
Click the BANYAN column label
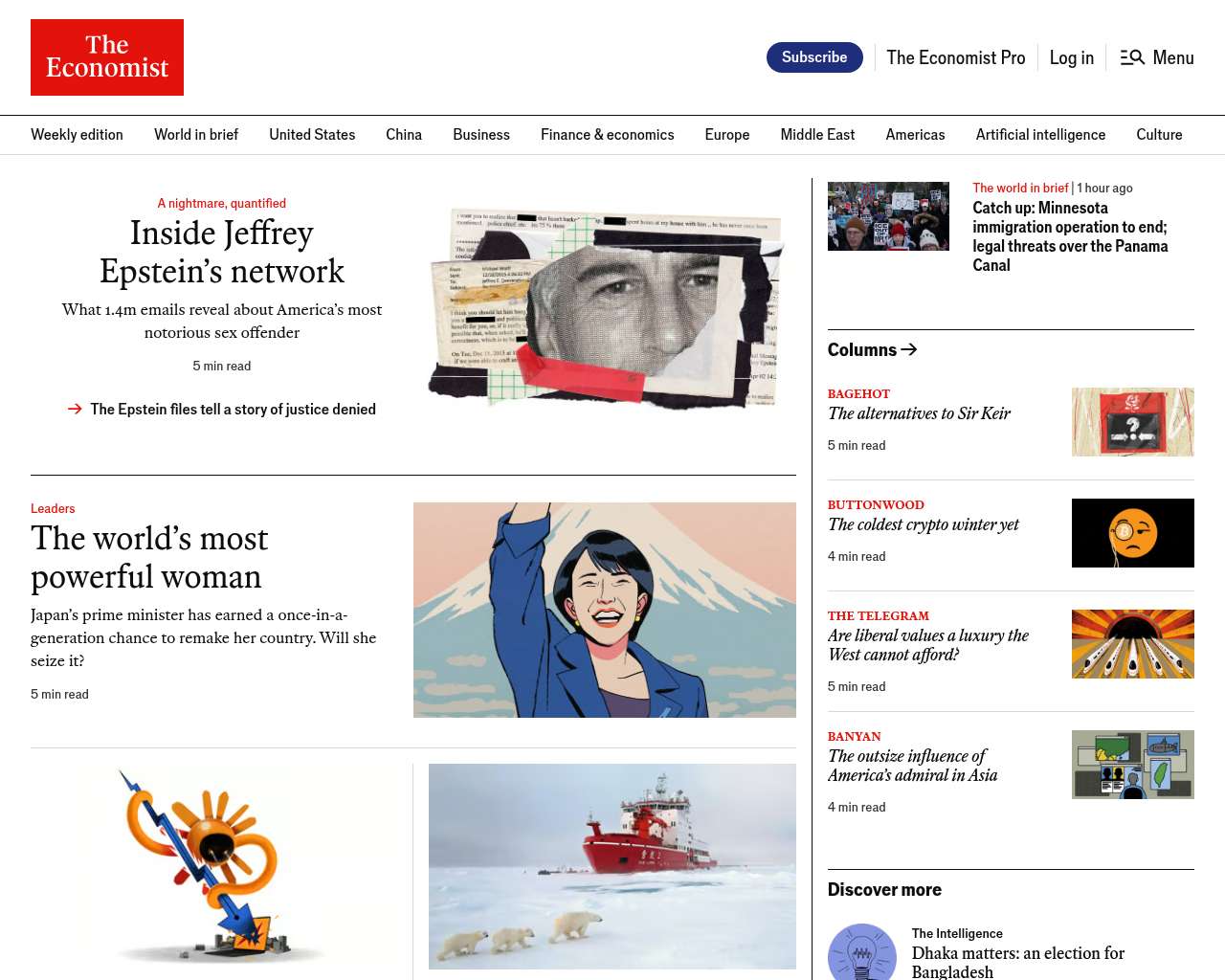(x=855, y=736)
